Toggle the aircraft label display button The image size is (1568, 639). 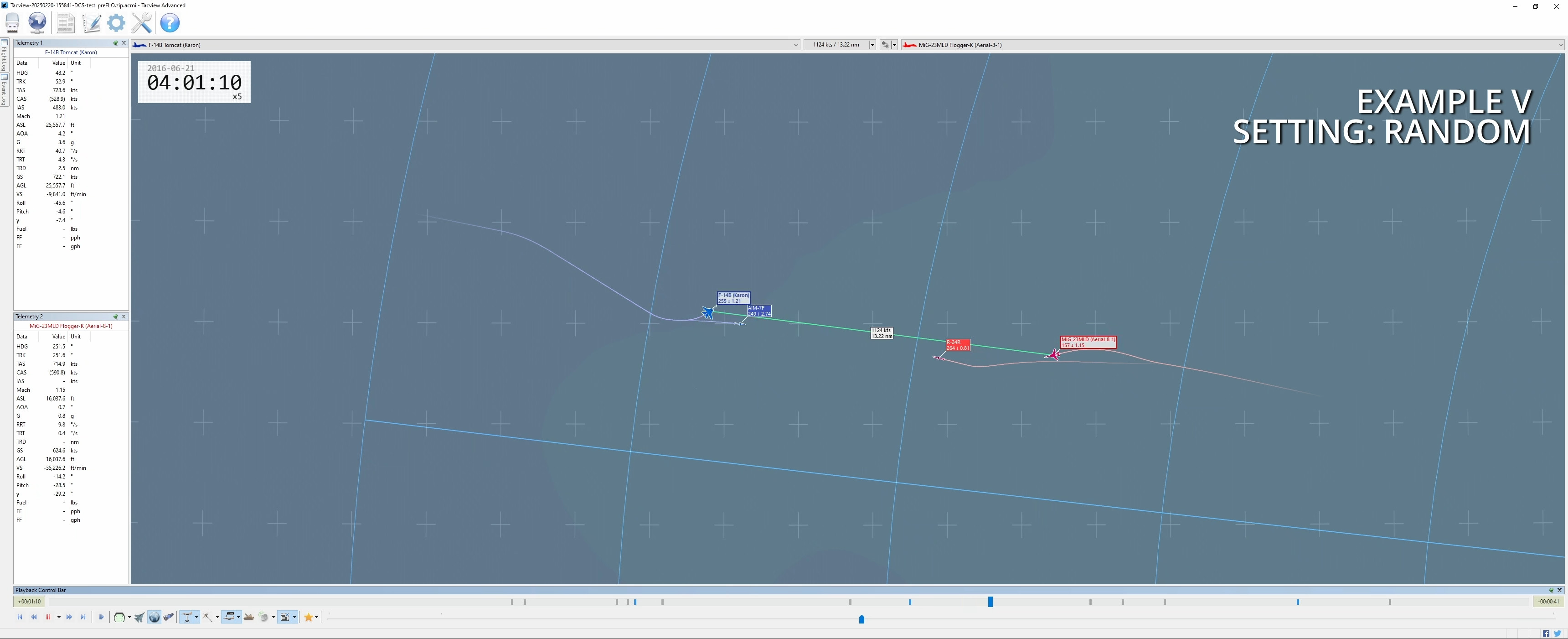(x=229, y=617)
